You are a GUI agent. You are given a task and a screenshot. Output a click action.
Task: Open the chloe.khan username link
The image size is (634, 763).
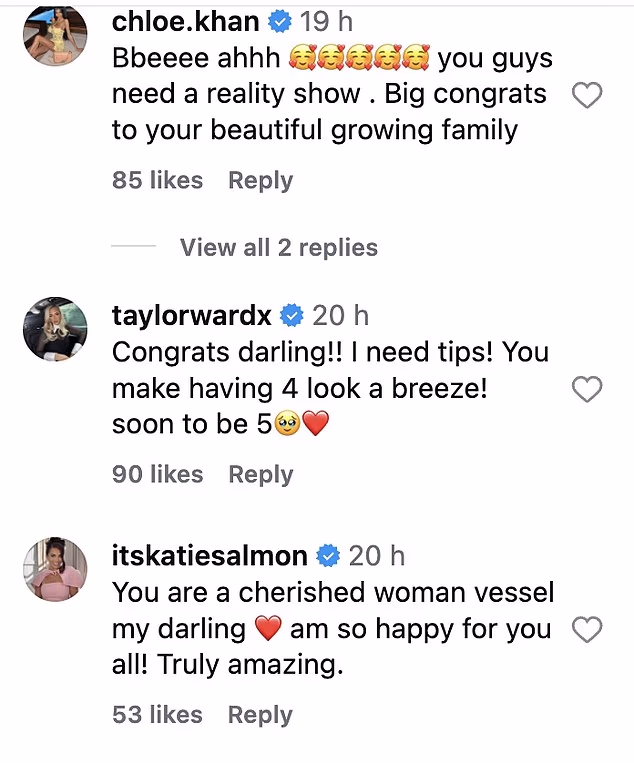186,22
